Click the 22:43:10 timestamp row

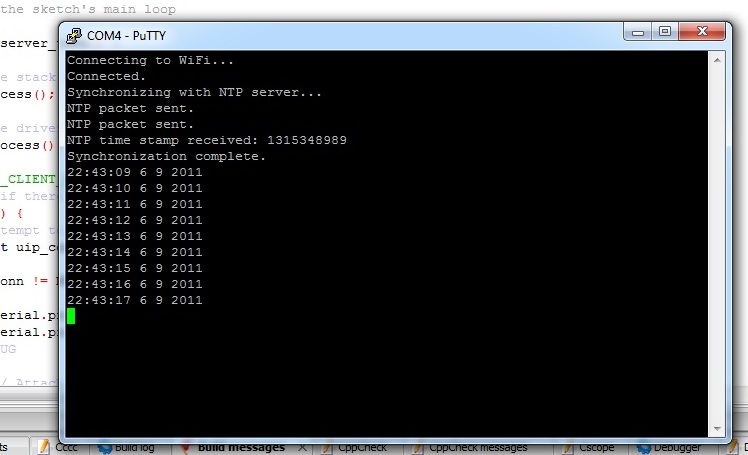pyautogui.click(x=135, y=188)
